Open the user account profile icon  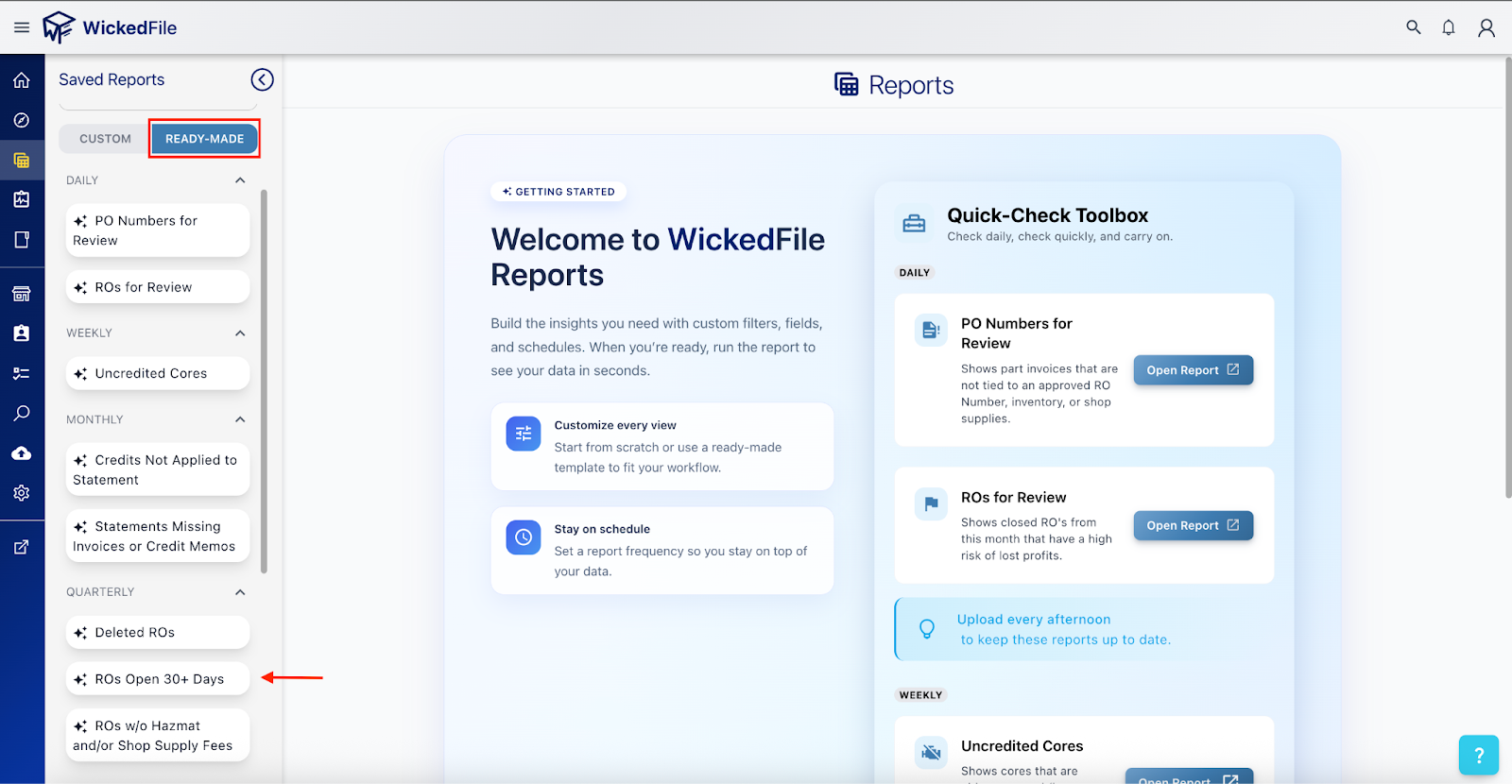[x=1486, y=27]
